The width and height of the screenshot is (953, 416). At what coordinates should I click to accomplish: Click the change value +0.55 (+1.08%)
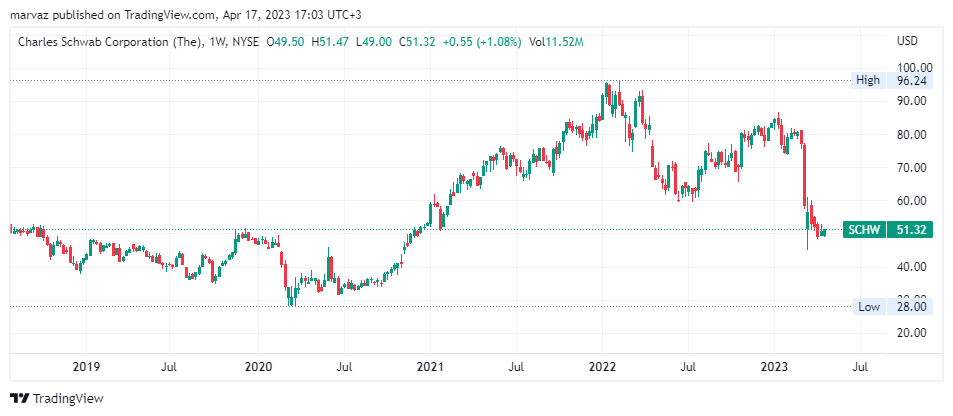(x=482, y=42)
